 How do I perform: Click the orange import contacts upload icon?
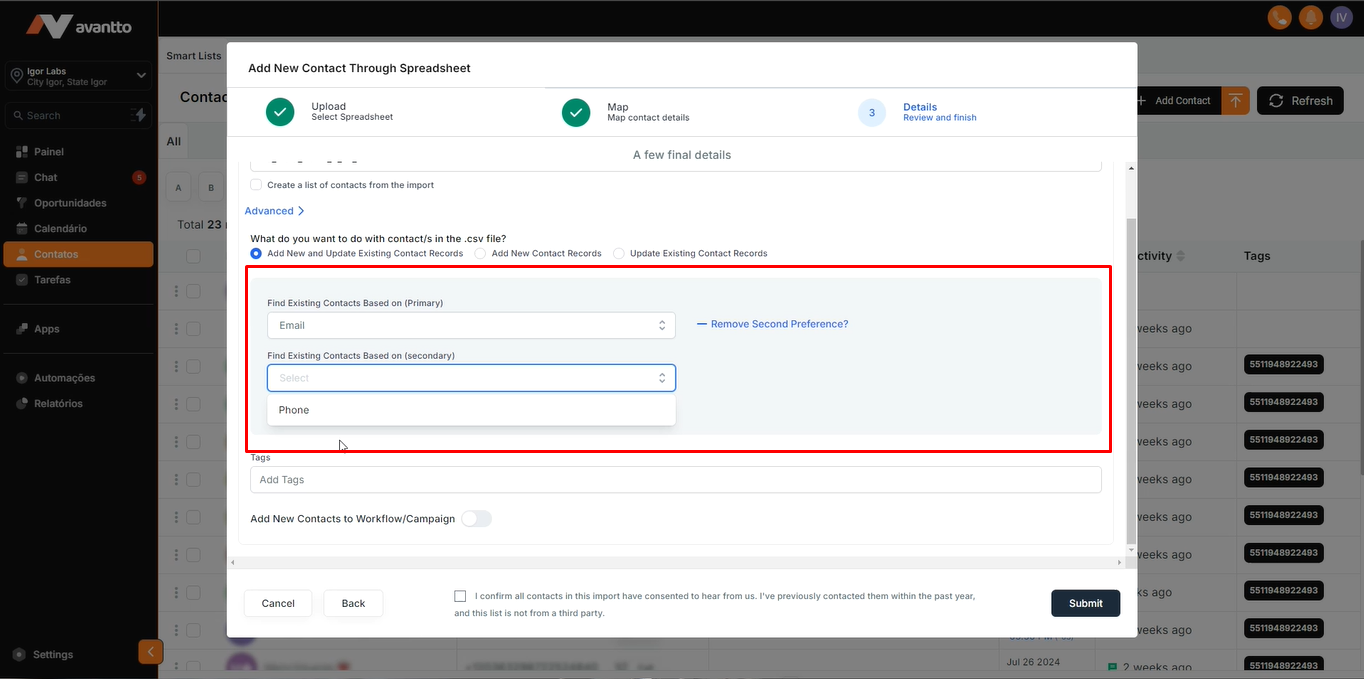pos(1236,101)
